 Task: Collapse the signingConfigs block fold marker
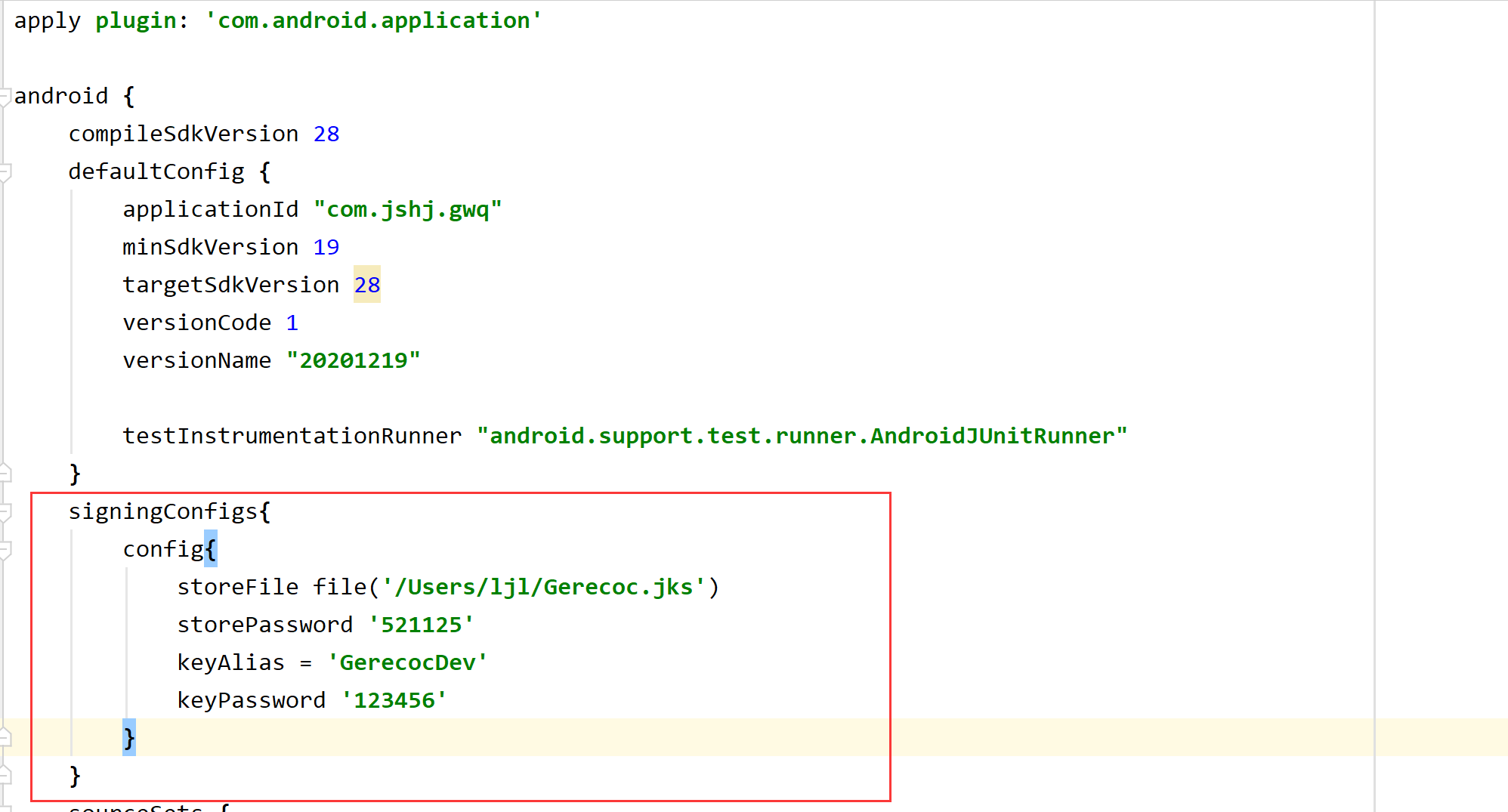point(5,512)
